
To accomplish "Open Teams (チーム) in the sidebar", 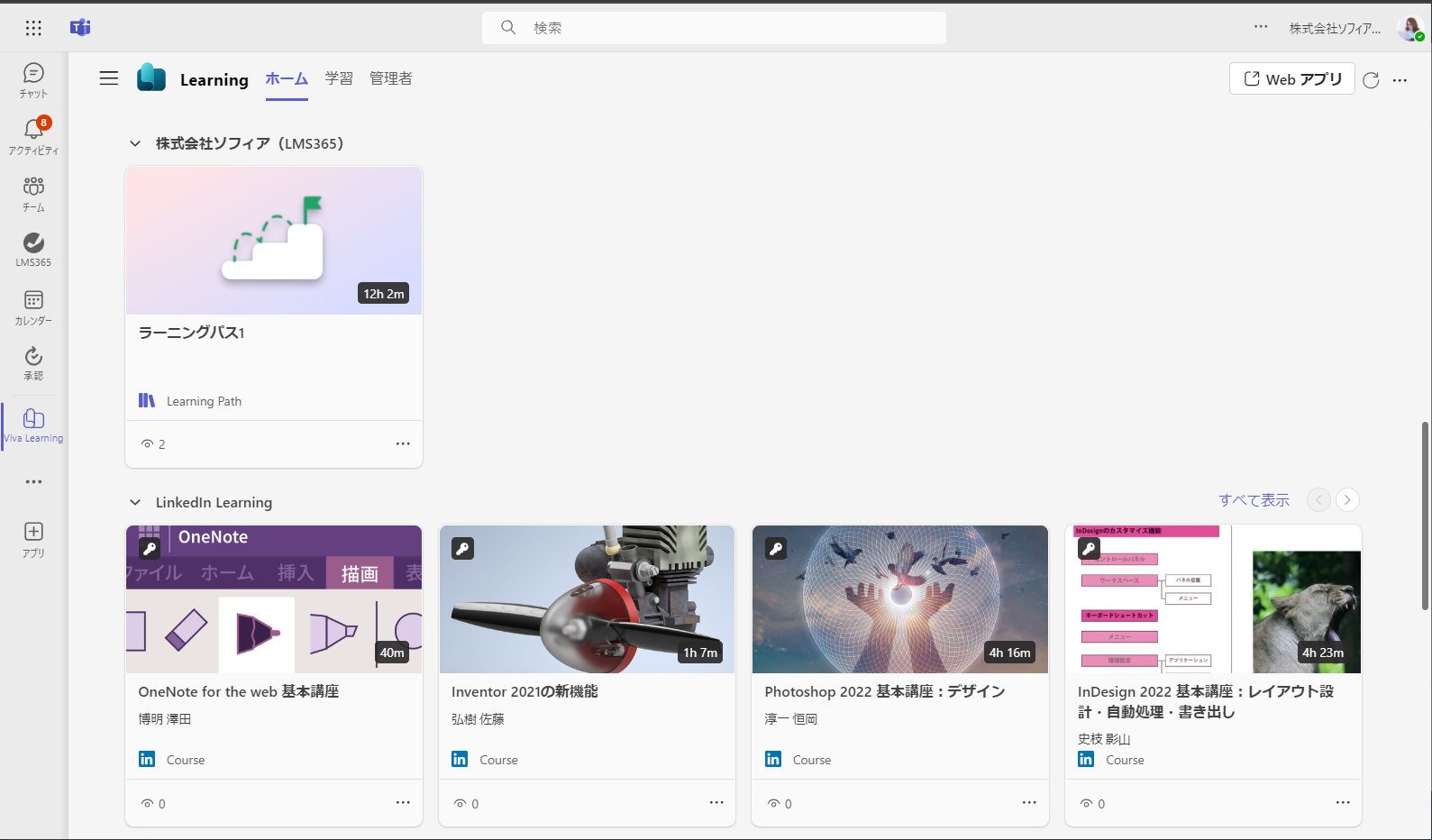I will point(33,194).
